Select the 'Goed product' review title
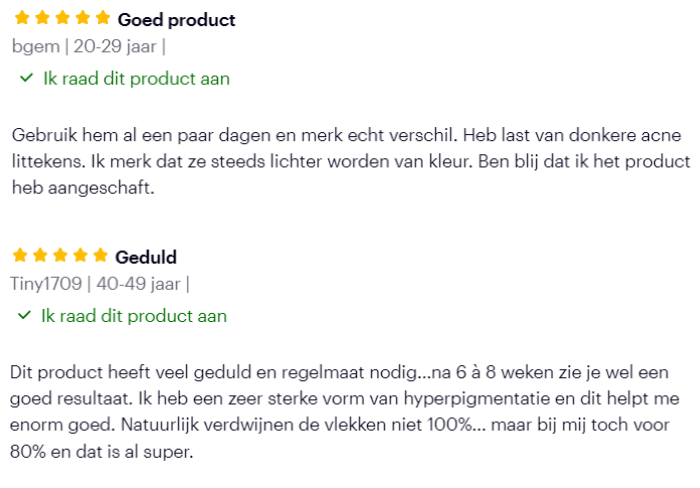The width and height of the screenshot is (700, 488). tap(176, 20)
